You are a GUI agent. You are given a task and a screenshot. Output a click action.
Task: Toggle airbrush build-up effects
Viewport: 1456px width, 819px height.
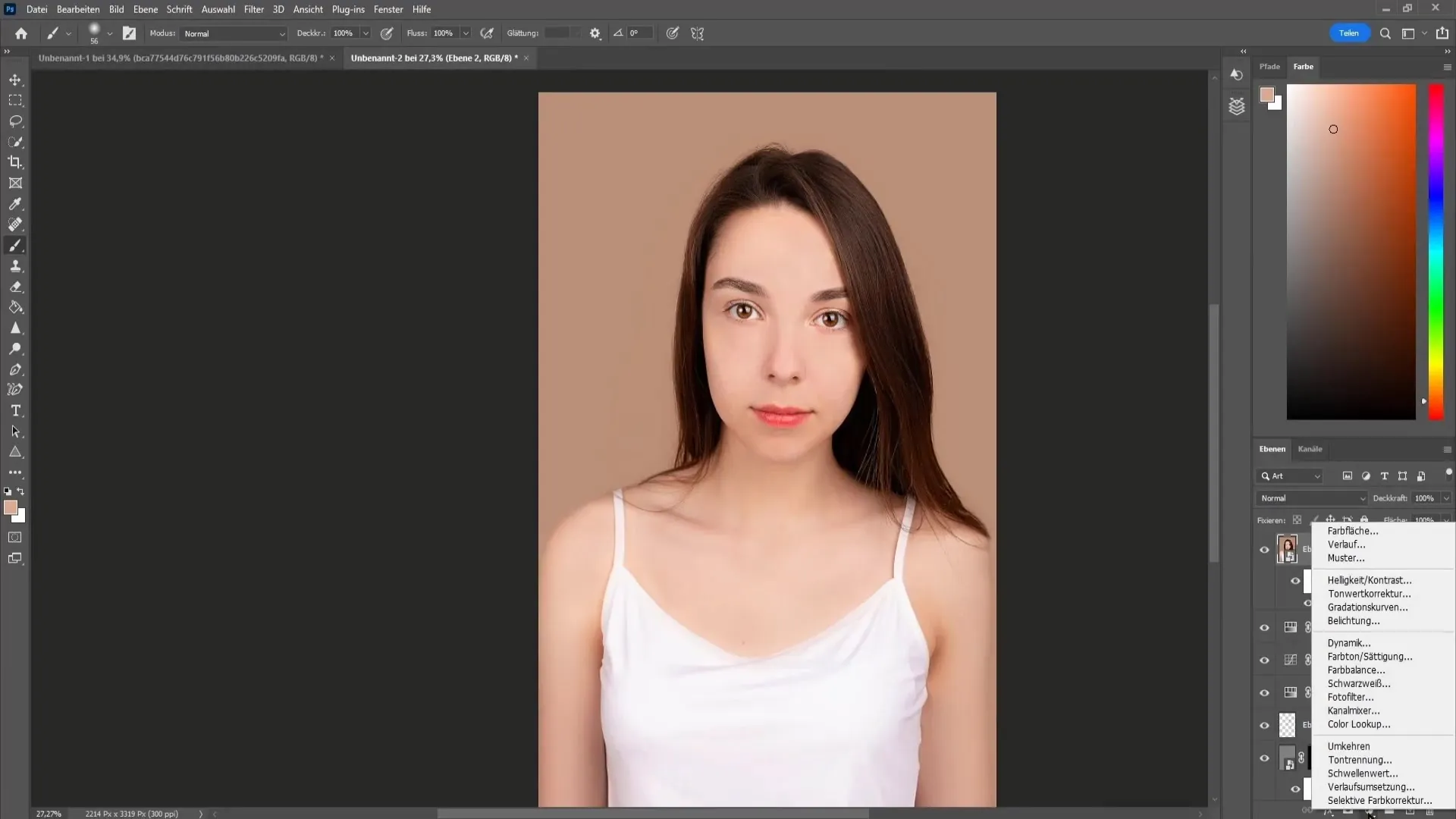click(x=488, y=33)
